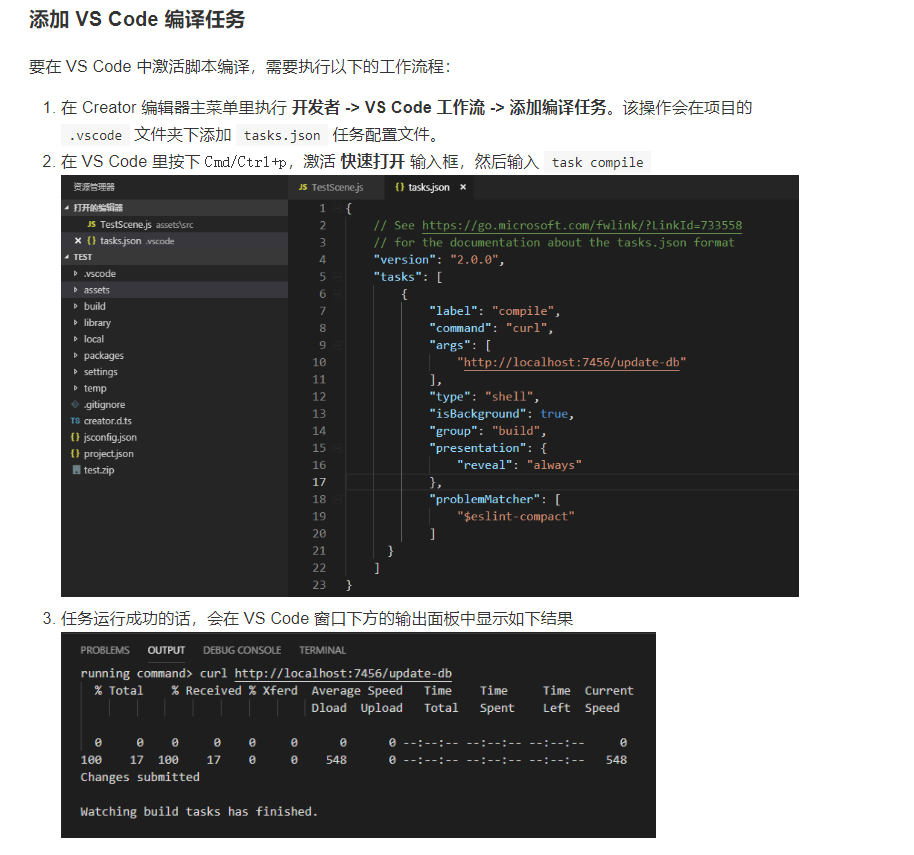Switch to the OUTPUT panel tab
This screenshot has height=855, width=914.
pyautogui.click(x=166, y=650)
